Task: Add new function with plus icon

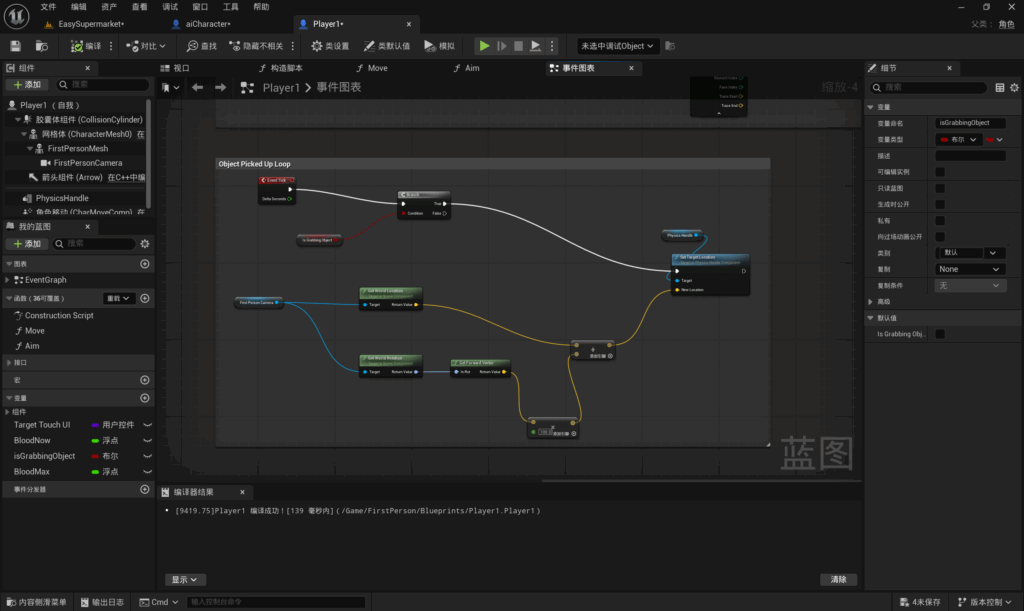Action: (145, 298)
